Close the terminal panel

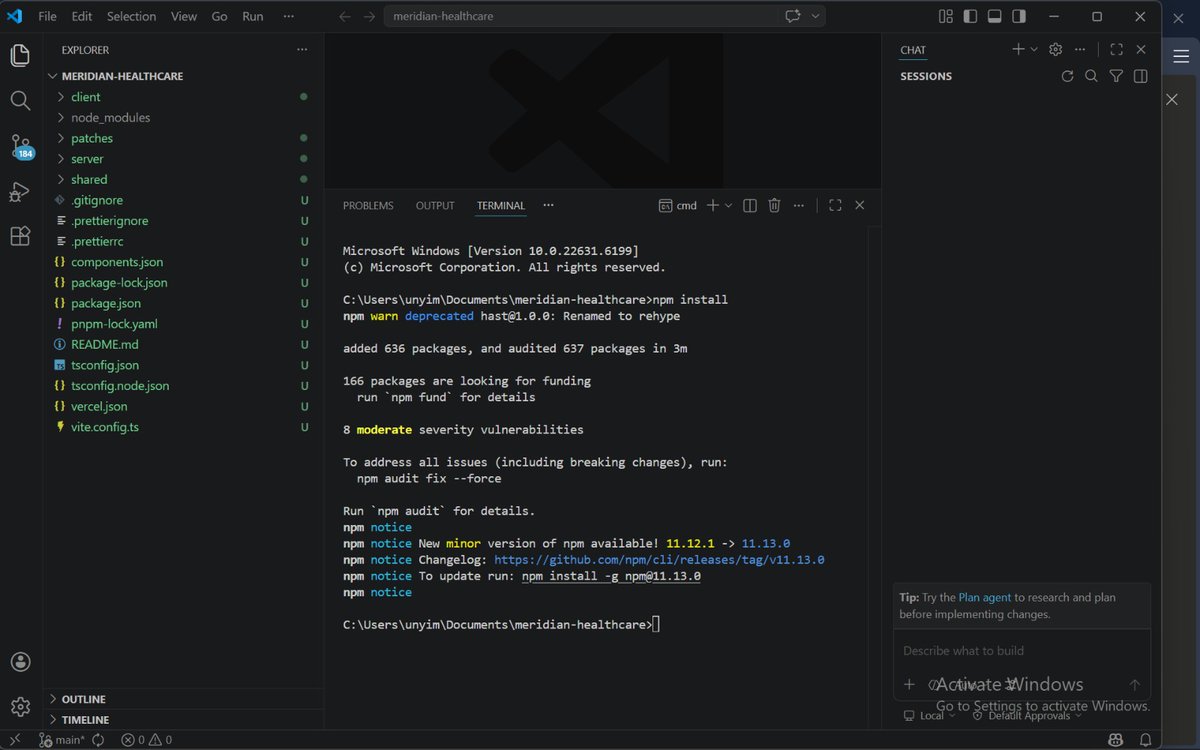(859, 205)
